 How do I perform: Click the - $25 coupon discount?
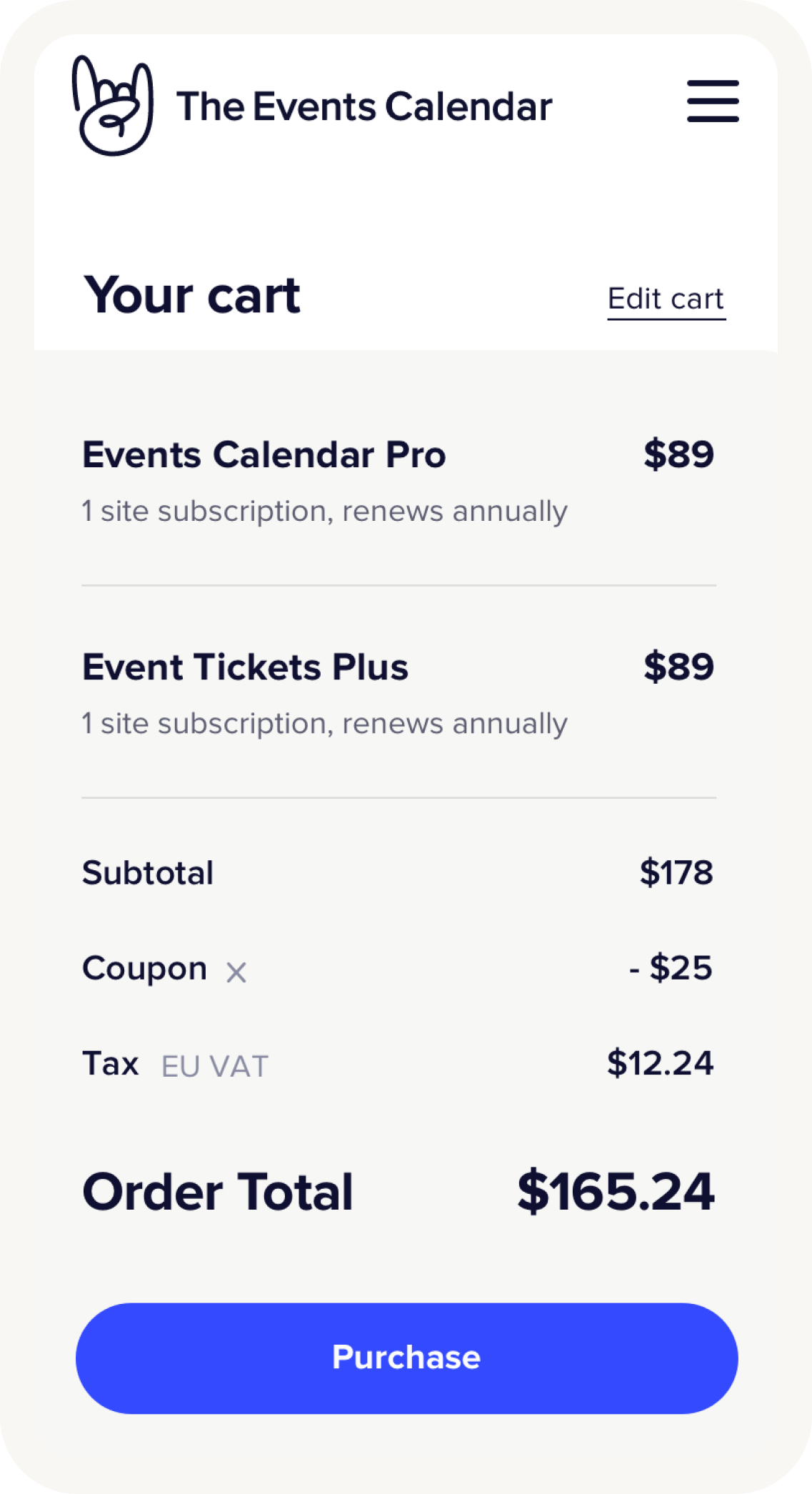[x=671, y=968]
